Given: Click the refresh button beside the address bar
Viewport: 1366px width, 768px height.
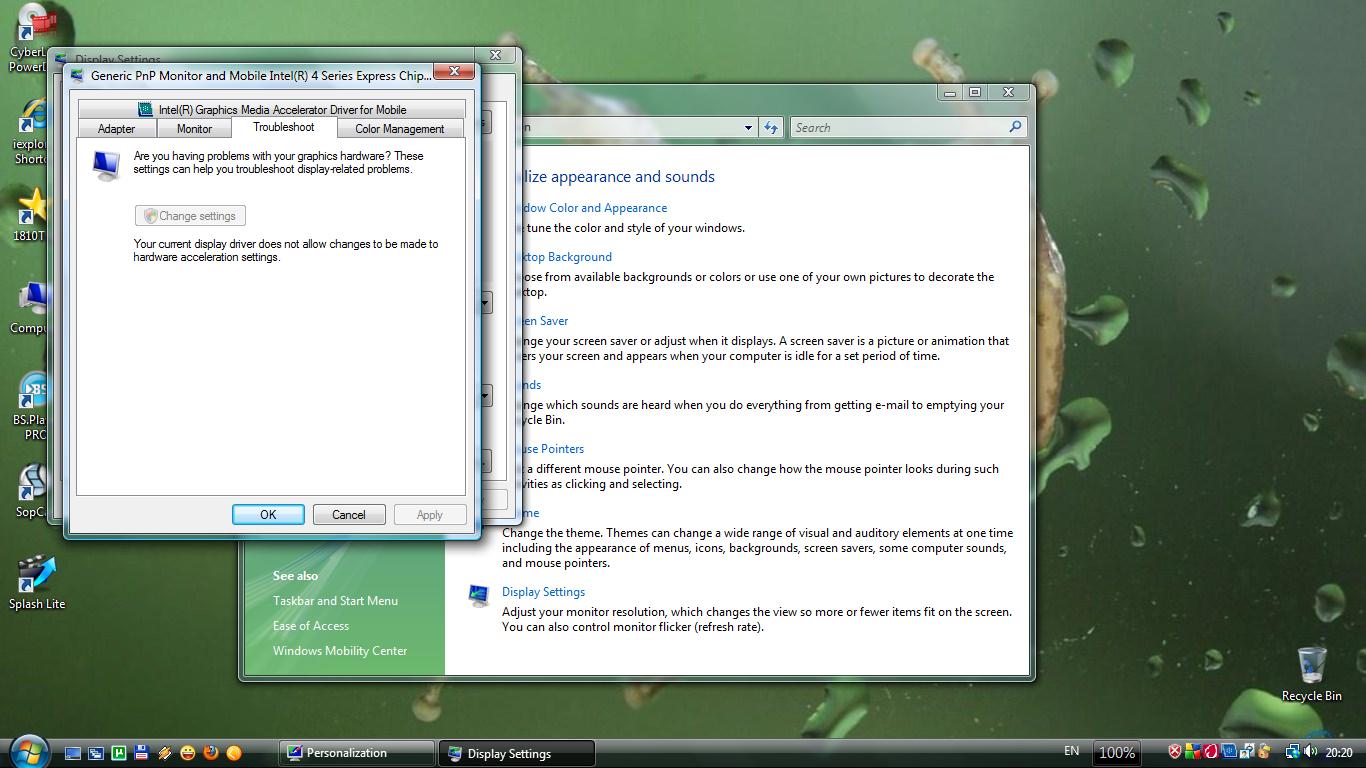Looking at the screenshot, I should coord(771,127).
